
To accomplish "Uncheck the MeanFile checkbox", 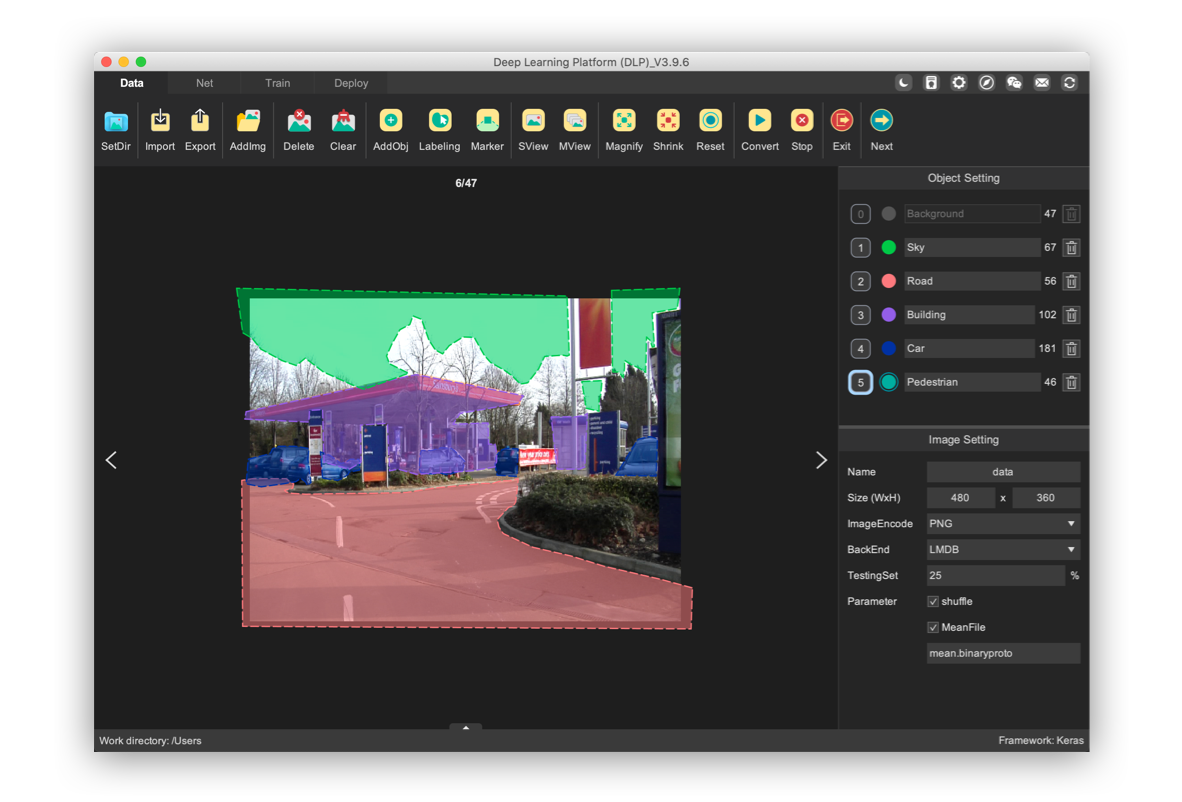I will (933, 628).
